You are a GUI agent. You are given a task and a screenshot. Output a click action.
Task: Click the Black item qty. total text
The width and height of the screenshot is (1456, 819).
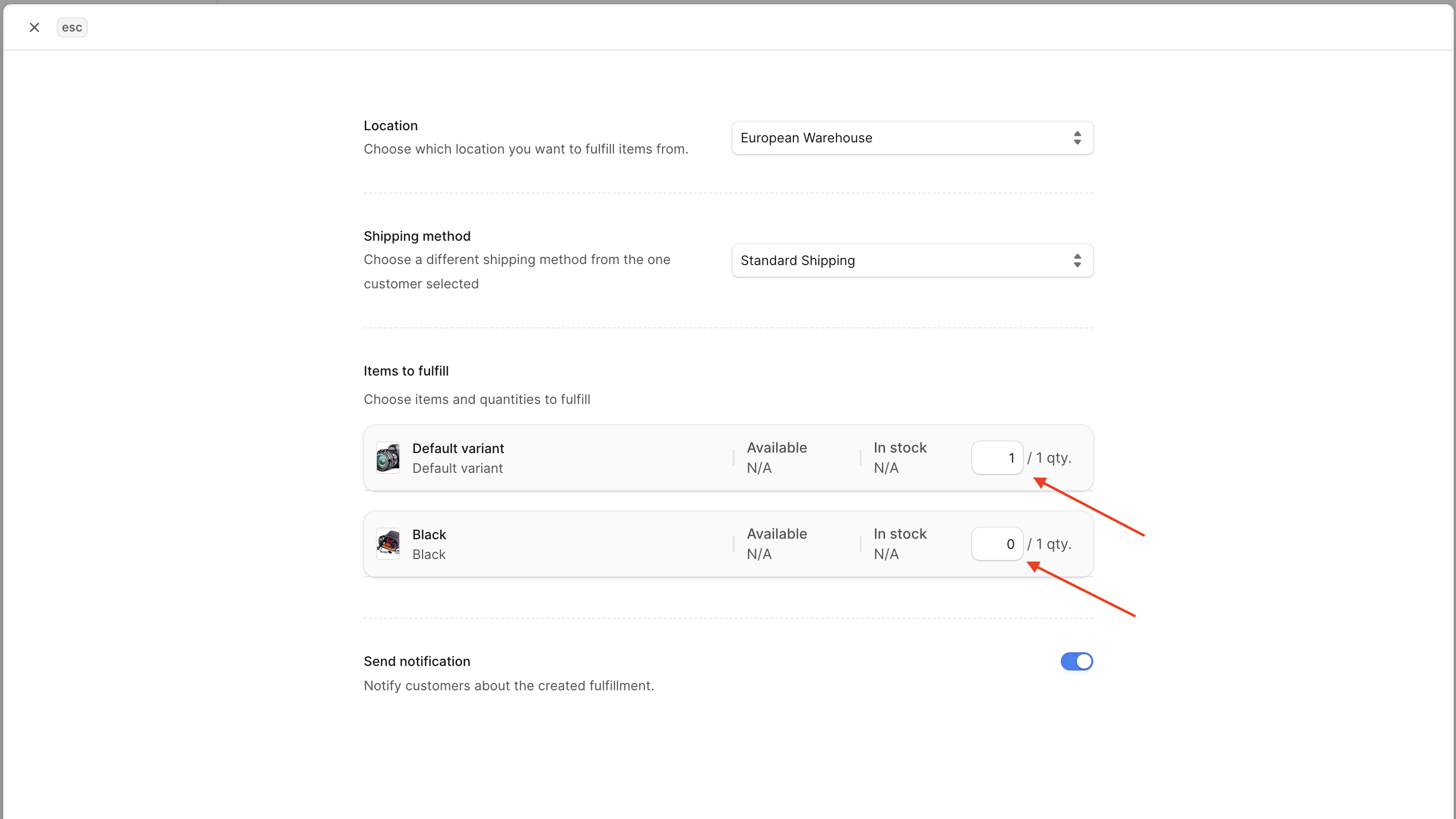click(x=1049, y=543)
